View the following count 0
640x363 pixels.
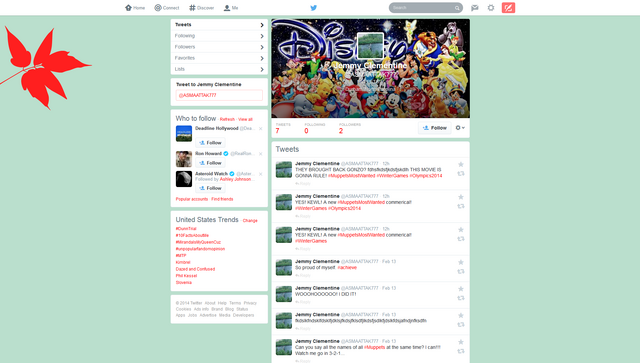pyautogui.click(x=306, y=131)
